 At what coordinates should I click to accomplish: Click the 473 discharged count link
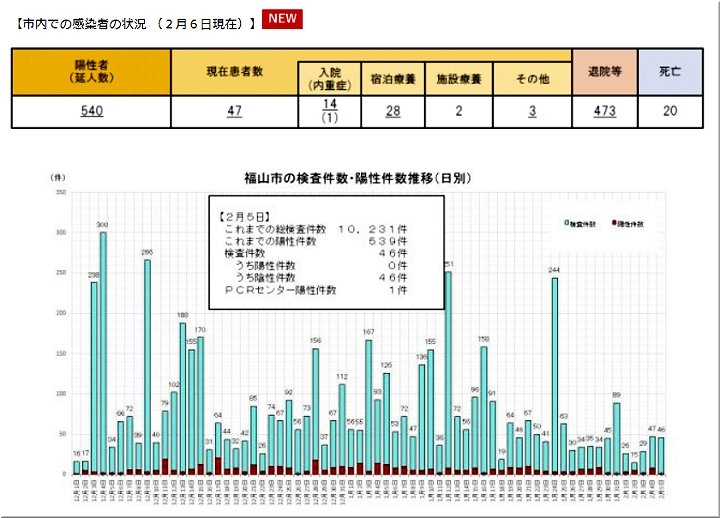604,111
